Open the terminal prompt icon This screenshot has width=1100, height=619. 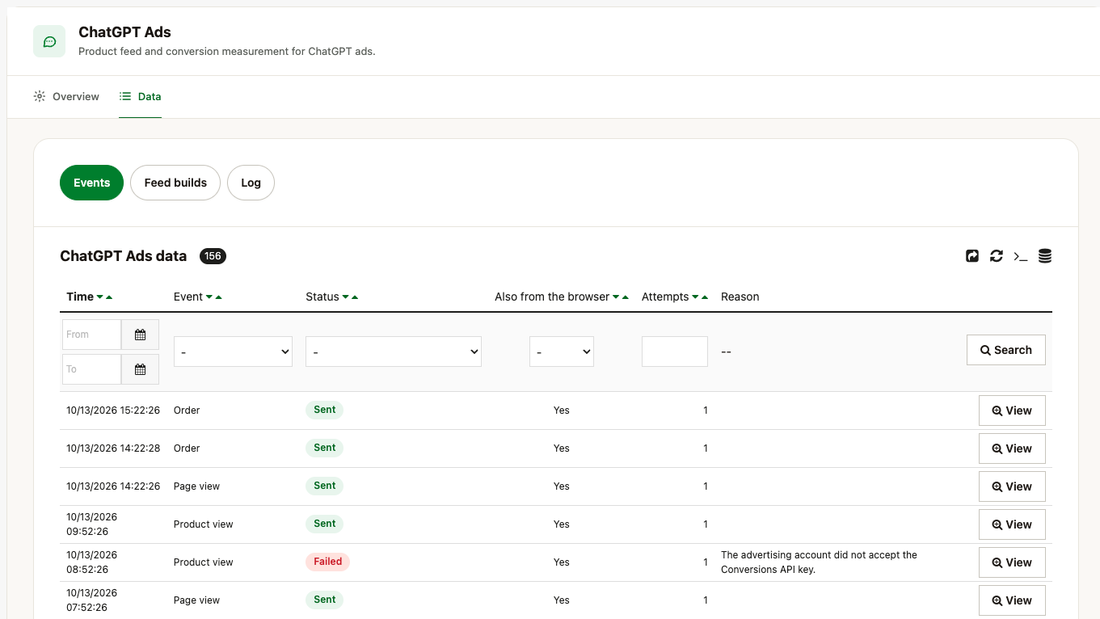(1020, 257)
